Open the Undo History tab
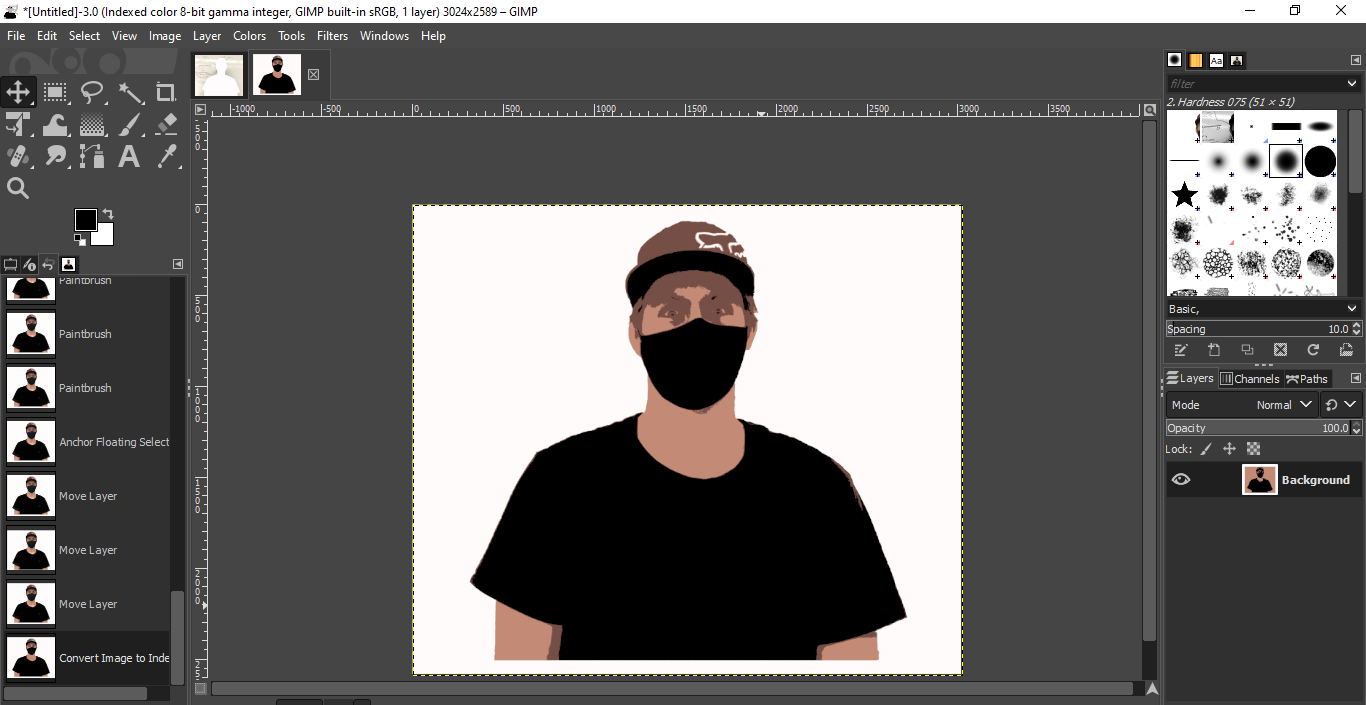Viewport: 1366px width, 705px height. click(x=49, y=265)
